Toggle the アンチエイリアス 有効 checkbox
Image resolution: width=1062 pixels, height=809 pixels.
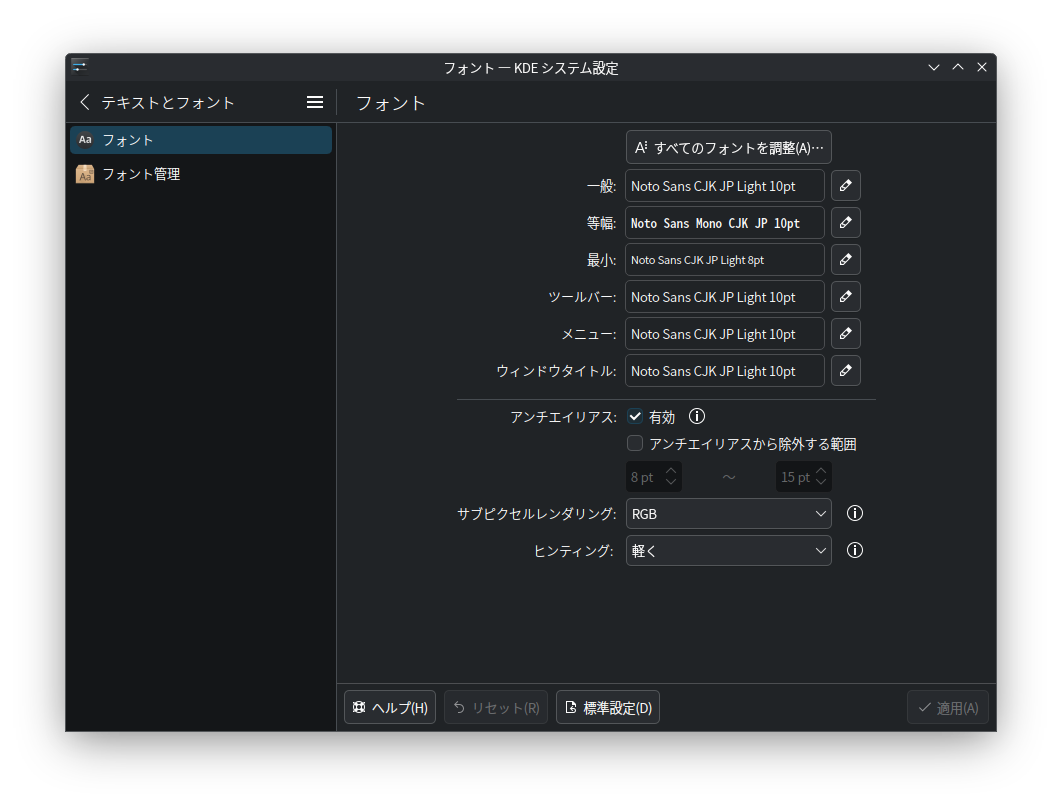tap(635, 417)
